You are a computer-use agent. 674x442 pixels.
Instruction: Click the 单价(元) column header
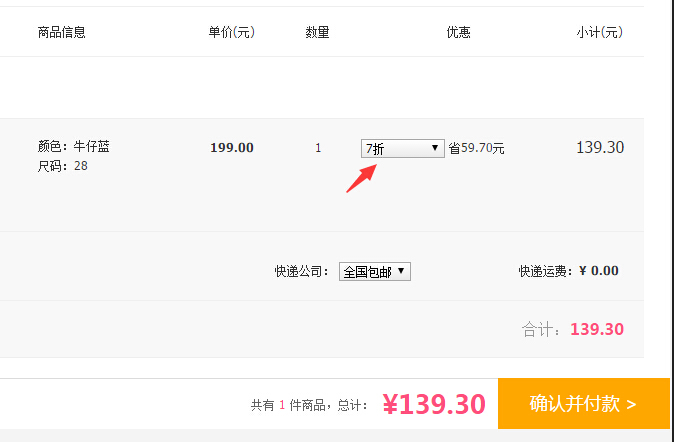click(232, 32)
